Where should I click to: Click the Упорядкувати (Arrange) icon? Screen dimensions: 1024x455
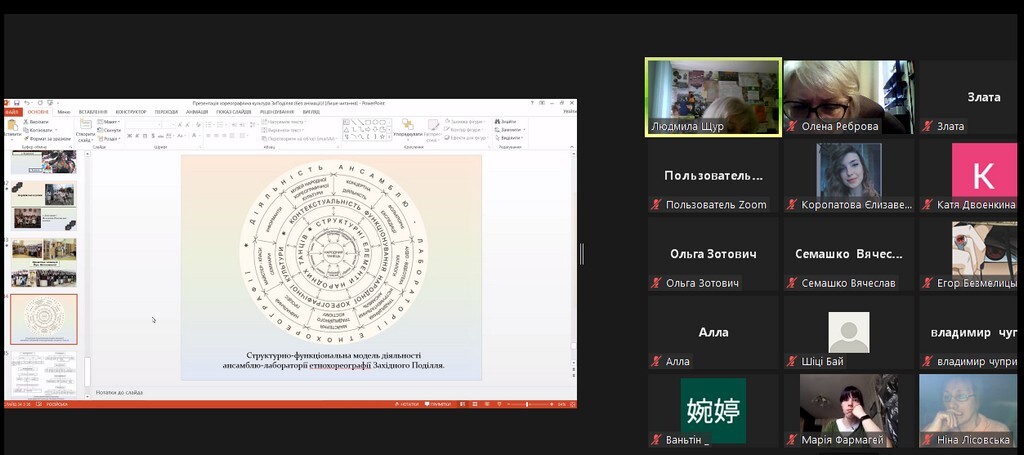408,124
